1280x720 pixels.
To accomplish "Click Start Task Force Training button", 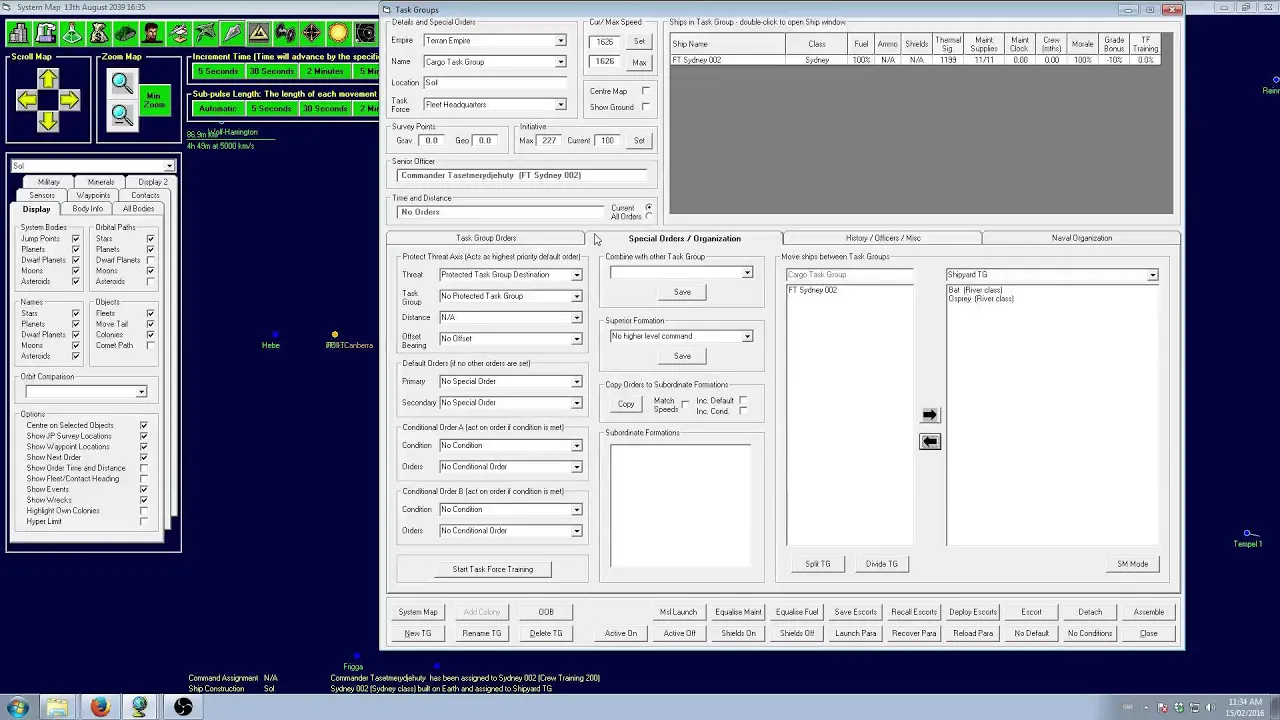I will (493, 569).
